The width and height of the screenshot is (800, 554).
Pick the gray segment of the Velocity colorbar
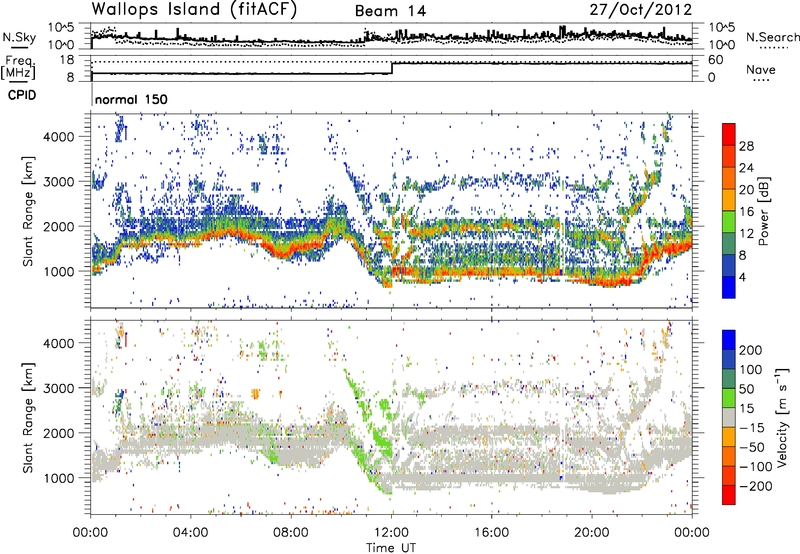[x=729, y=417]
